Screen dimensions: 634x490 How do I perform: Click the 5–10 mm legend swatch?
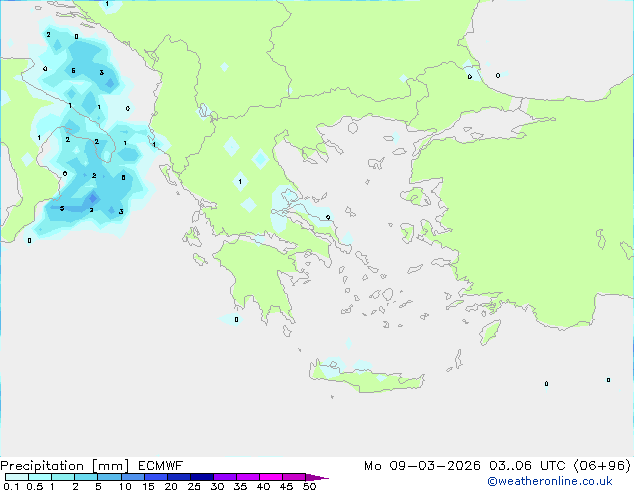coord(109,477)
